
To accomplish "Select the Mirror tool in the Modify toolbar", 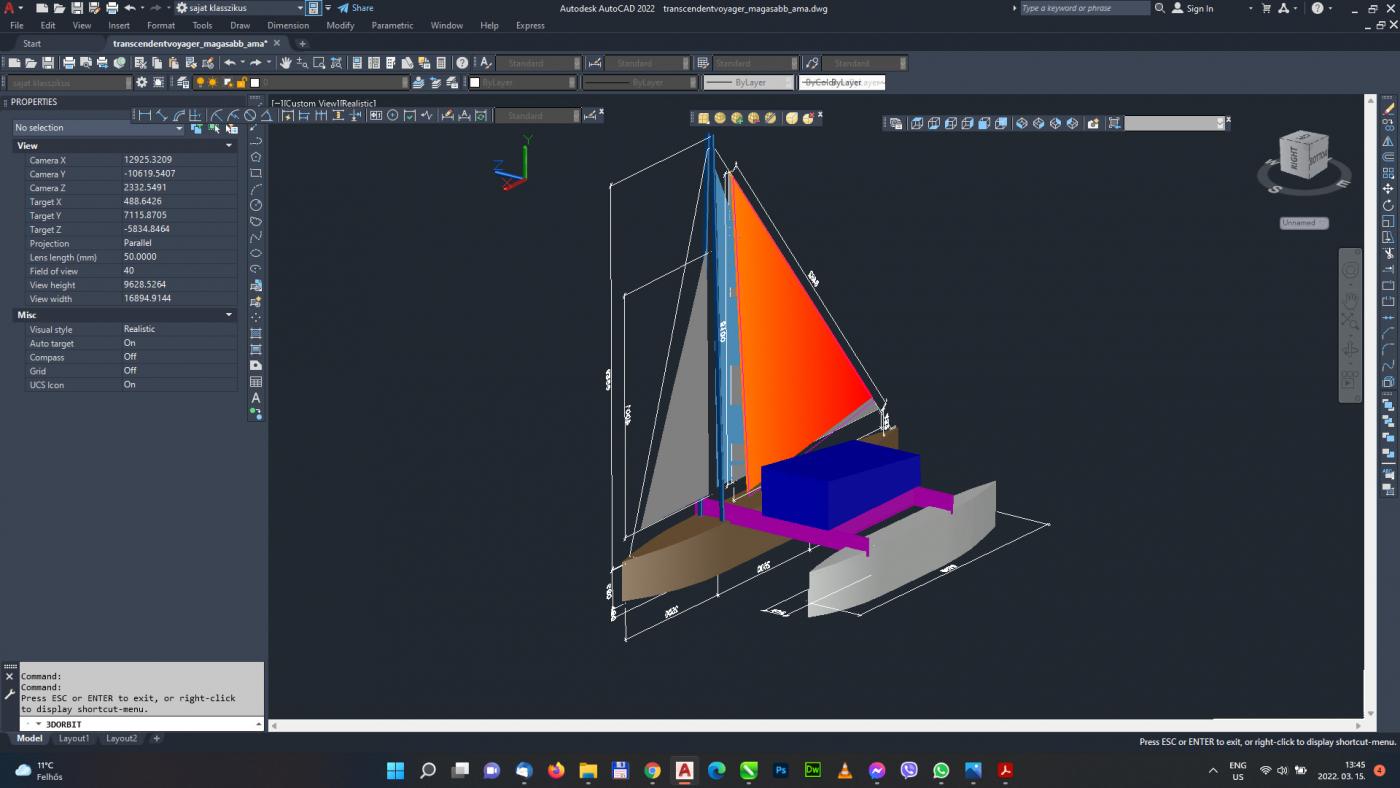I will (x=1388, y=141).
